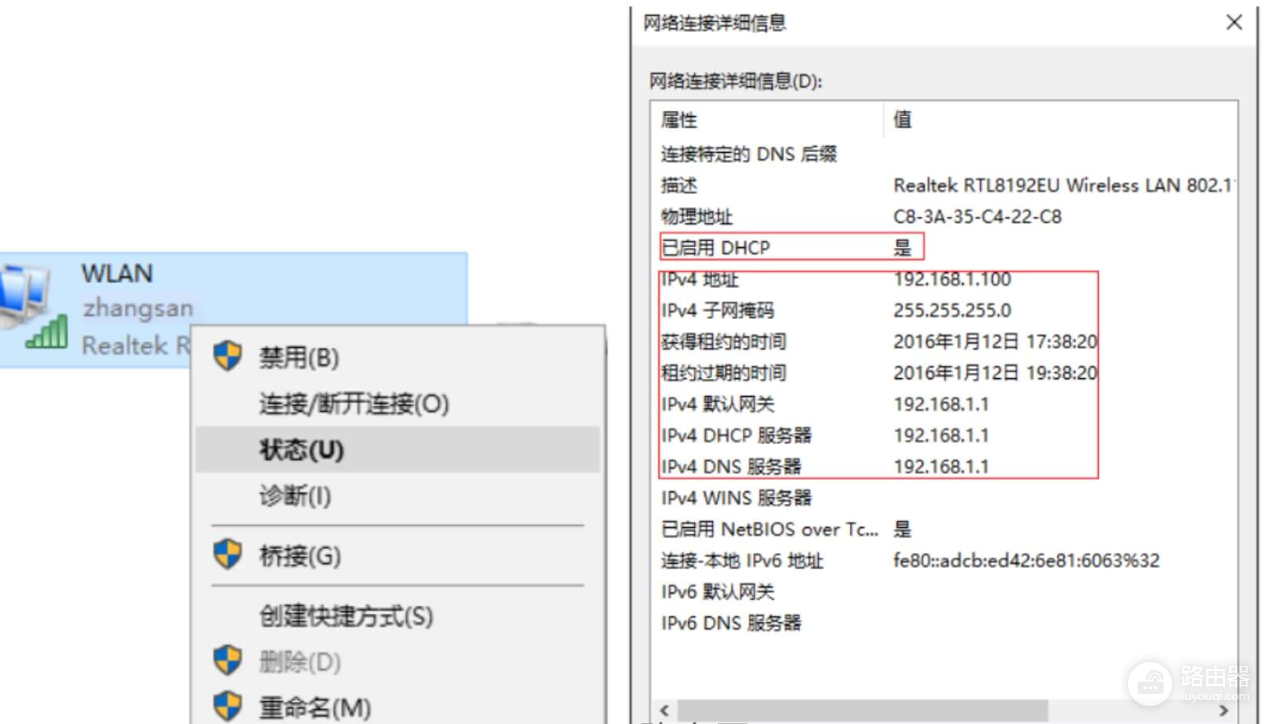This screenshot has height=724, width=1268.
Task: Click the C8-3A-35-C4-22-C8 MAC address value
Action: click(x=977, y=216)
